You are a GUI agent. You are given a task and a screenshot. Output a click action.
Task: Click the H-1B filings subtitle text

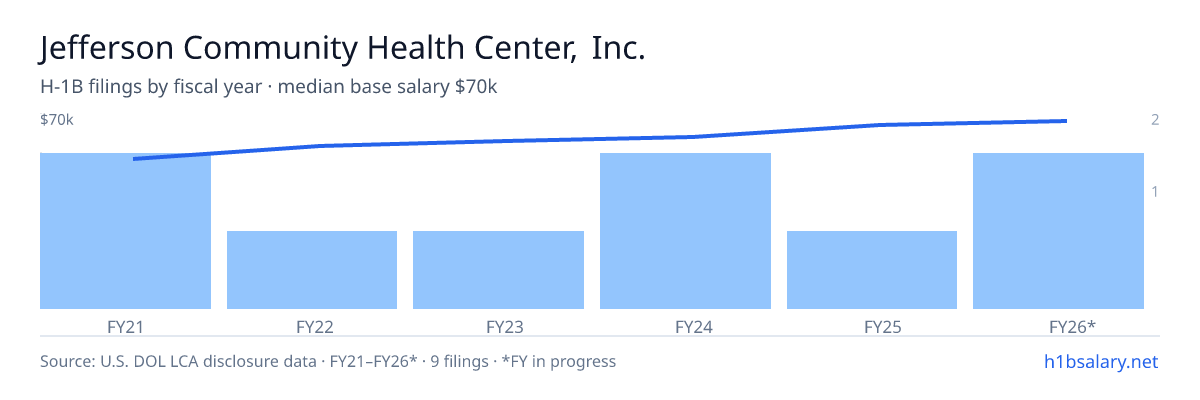(x=269, y=87)
